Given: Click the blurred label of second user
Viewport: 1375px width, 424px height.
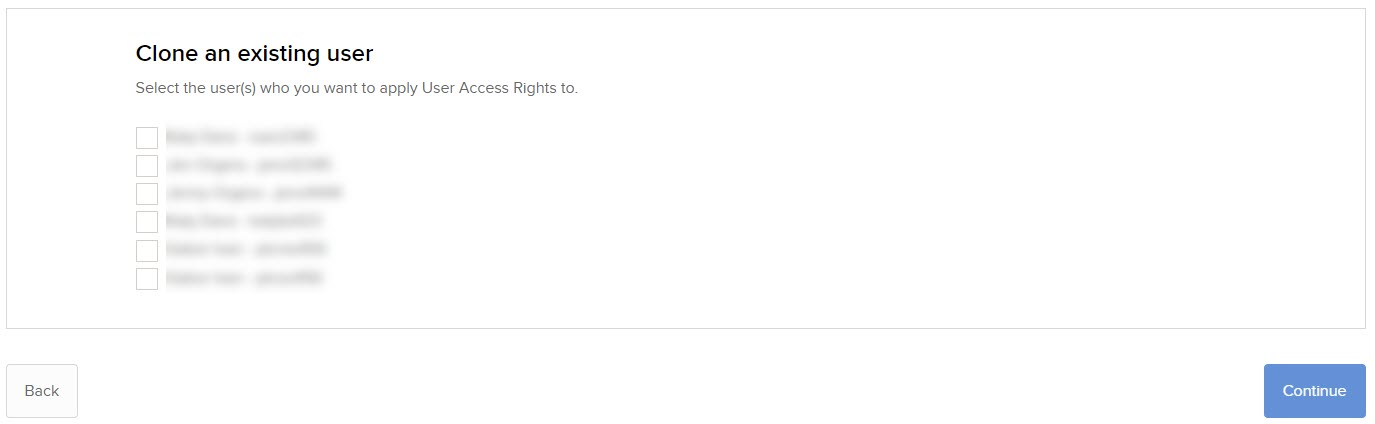Looking at the screenshot, I should [x=249, y=165].
